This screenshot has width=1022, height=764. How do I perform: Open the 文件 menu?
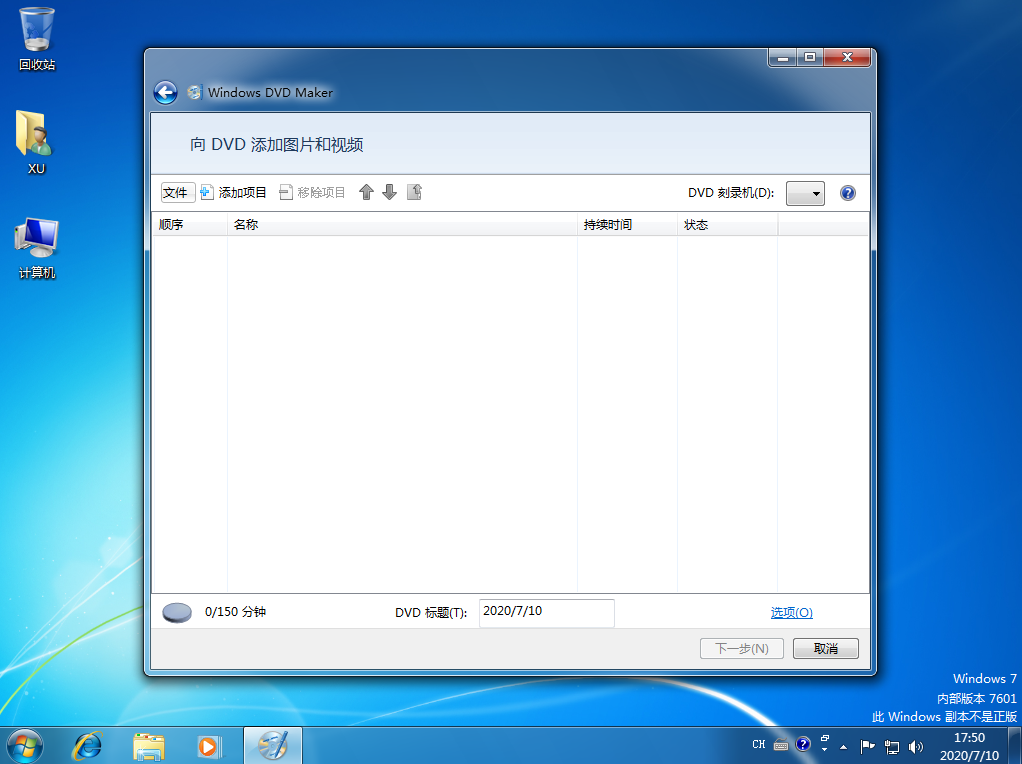click(x=177, y=192)
